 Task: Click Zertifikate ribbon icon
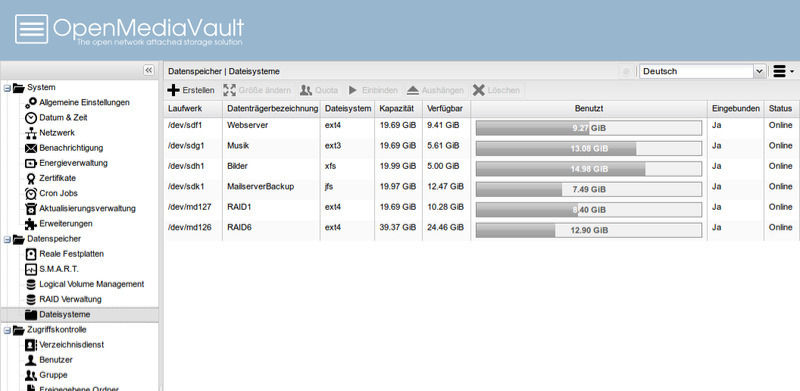31,179
